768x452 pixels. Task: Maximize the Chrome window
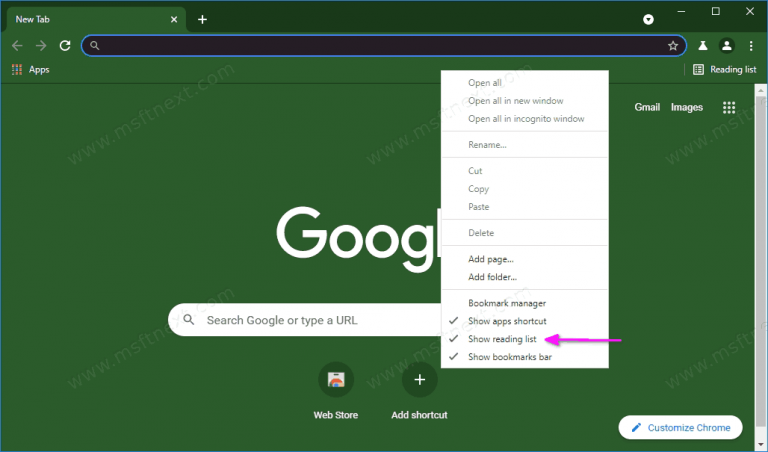716,11
